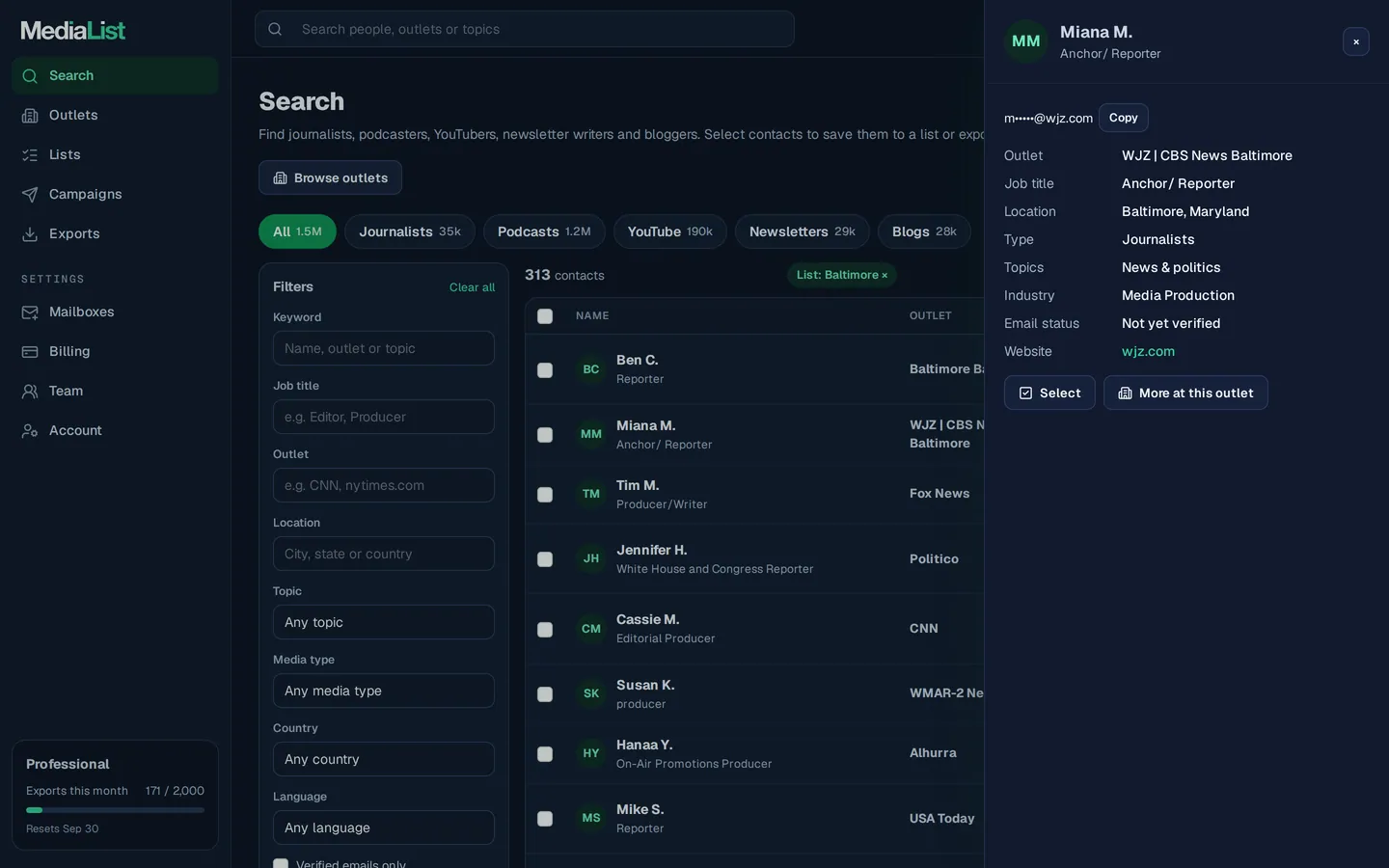Tick the checkbox for Susan K.
Image resolution: width=1389 pixels, height=868 pixels.
[545, 694]
